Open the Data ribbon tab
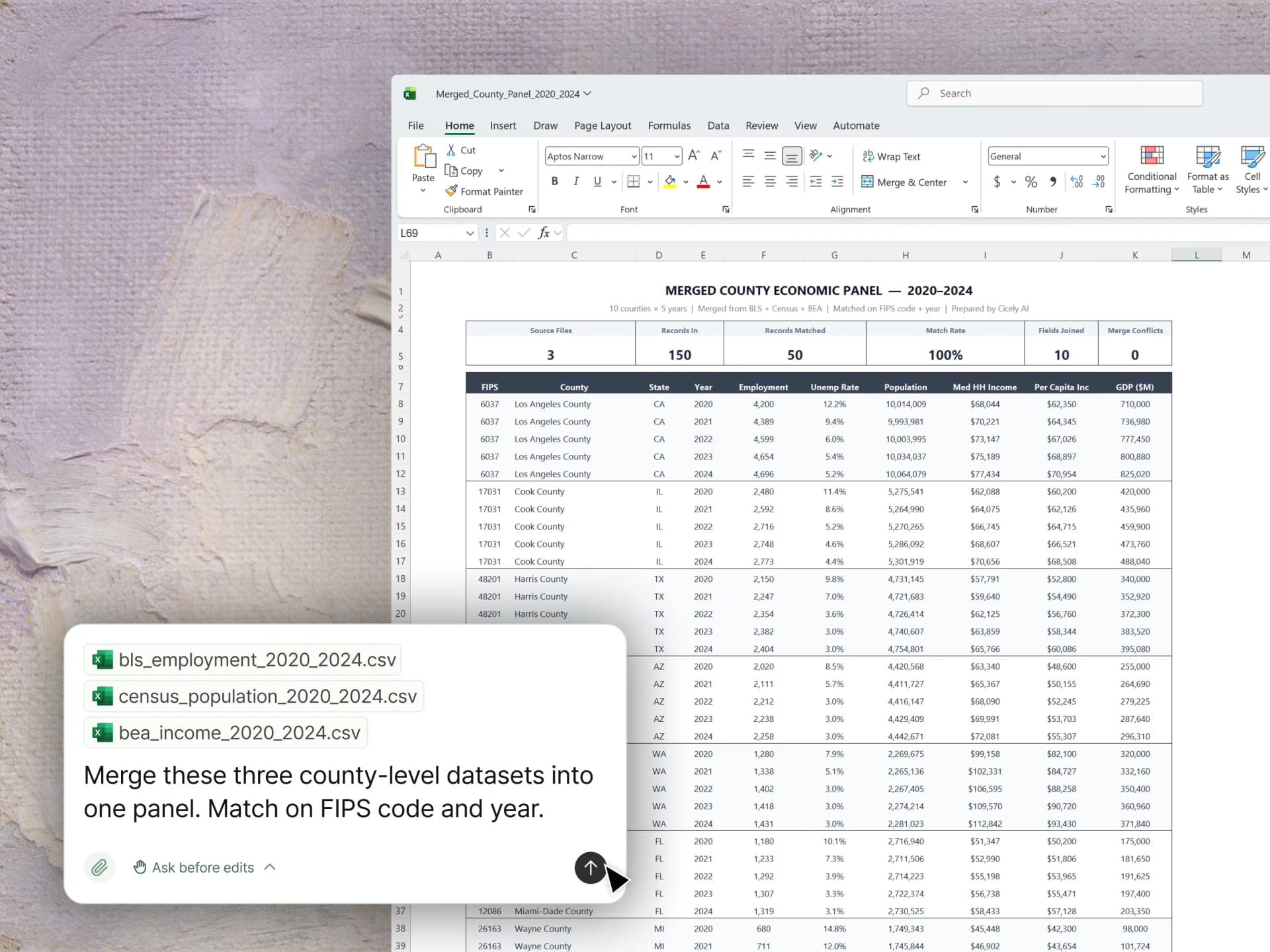The image size is (1270, 952). pyautogui.click(x=718, y=126)
